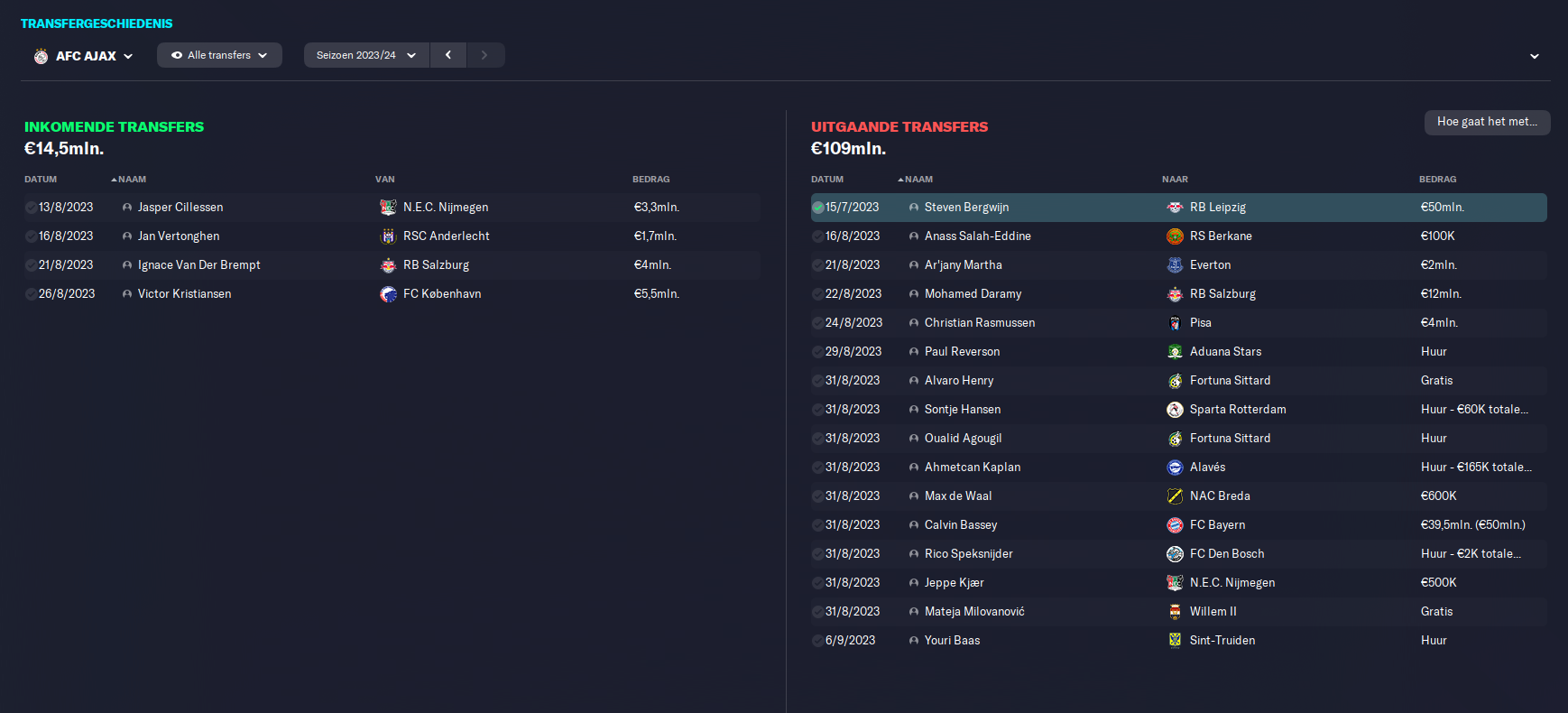Click the TRANSFERGESCHIEDENIS heading

(97, 23)
